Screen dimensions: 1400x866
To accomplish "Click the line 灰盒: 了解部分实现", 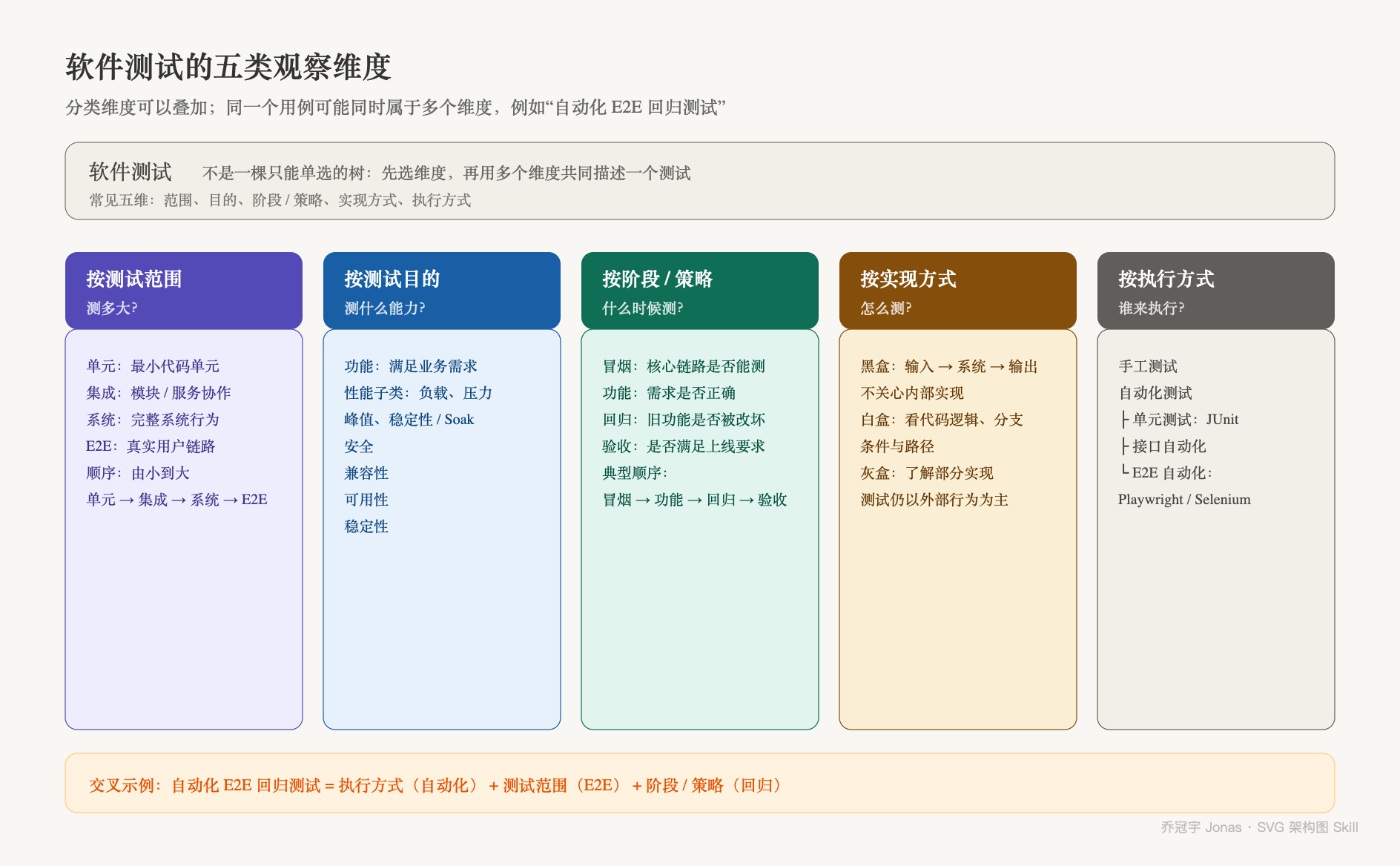I will click(x=927, y=473).
